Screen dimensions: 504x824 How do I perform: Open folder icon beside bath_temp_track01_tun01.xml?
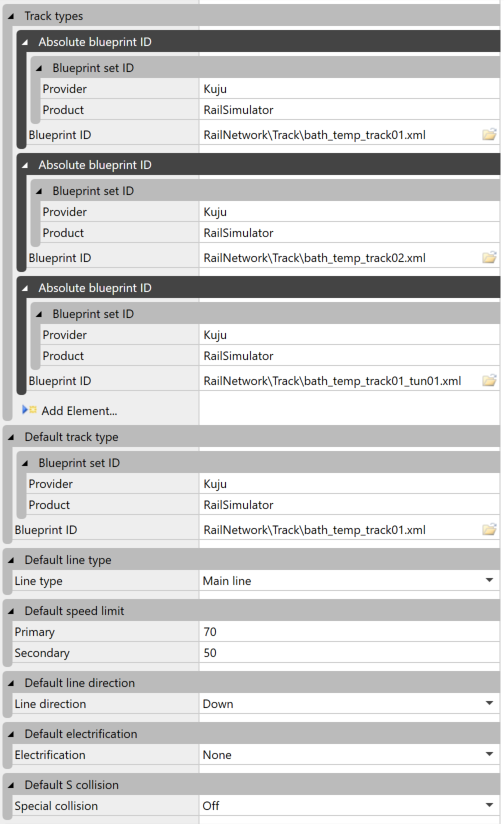[489, 380]
